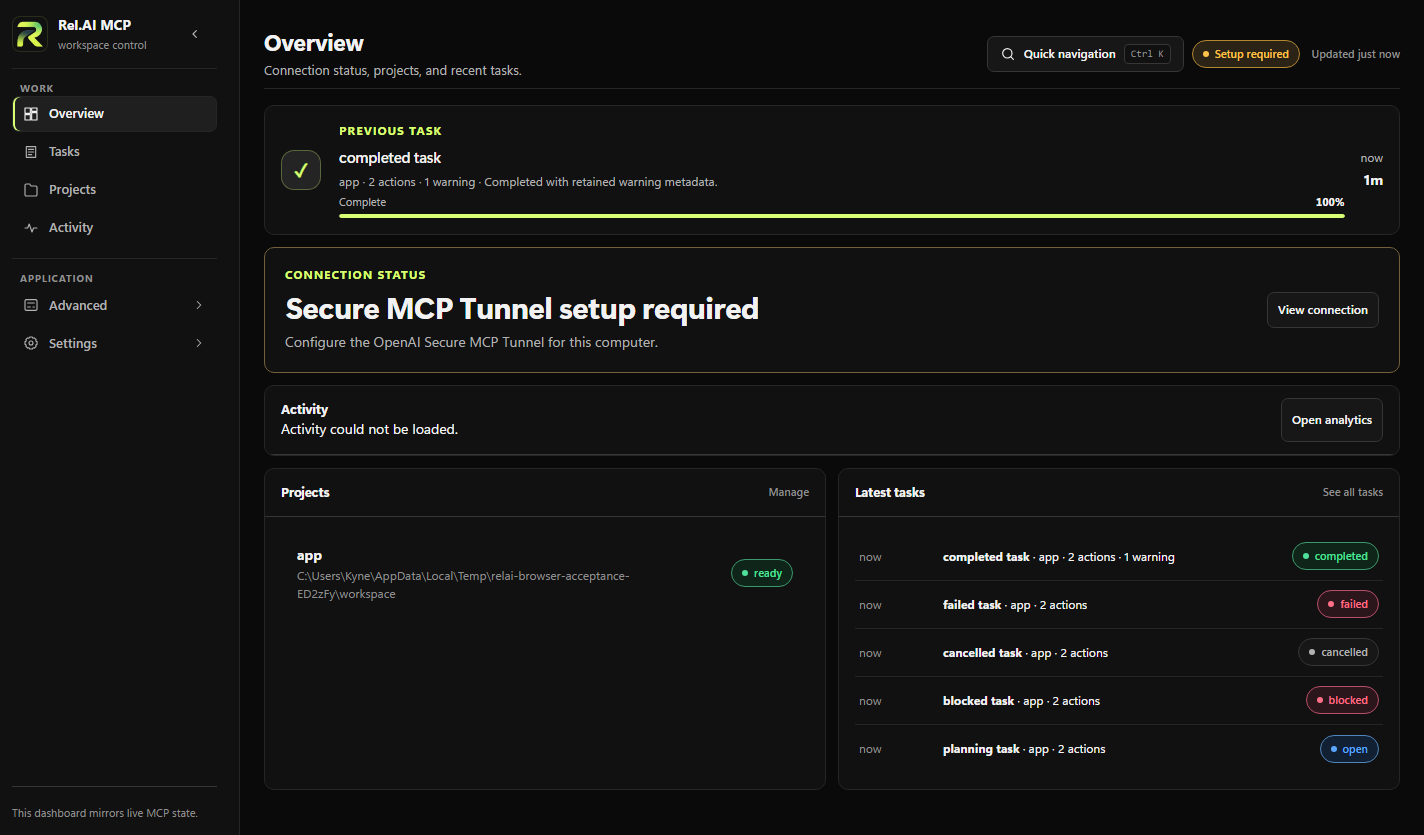Click 'This dashboard mirrors live MCP state' text

pyautogui.click(x=105, y=813)
